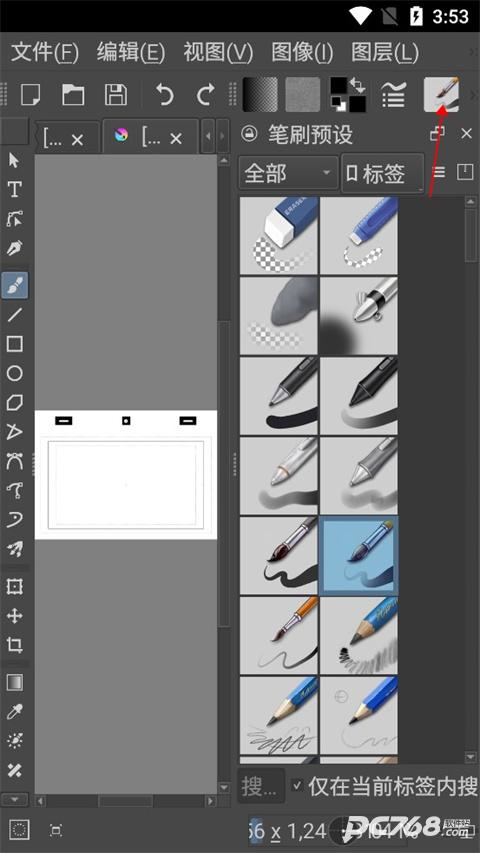Select the Freehand Brush tool

[x=15, y=285]
